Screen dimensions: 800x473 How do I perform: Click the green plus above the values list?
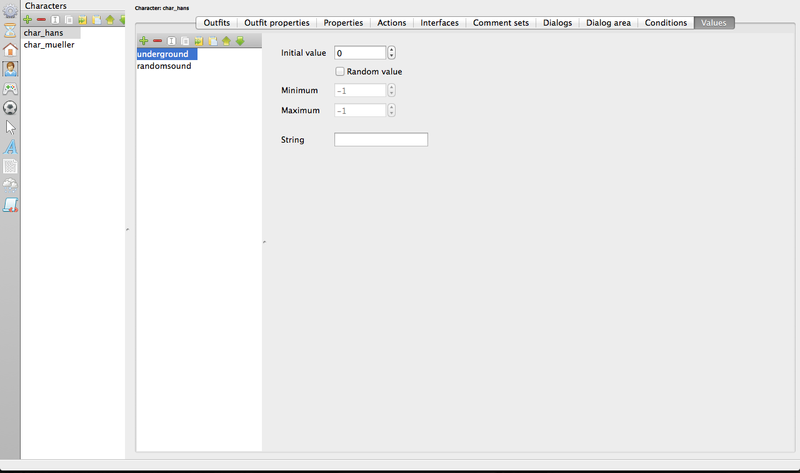(x=144, y=41)
